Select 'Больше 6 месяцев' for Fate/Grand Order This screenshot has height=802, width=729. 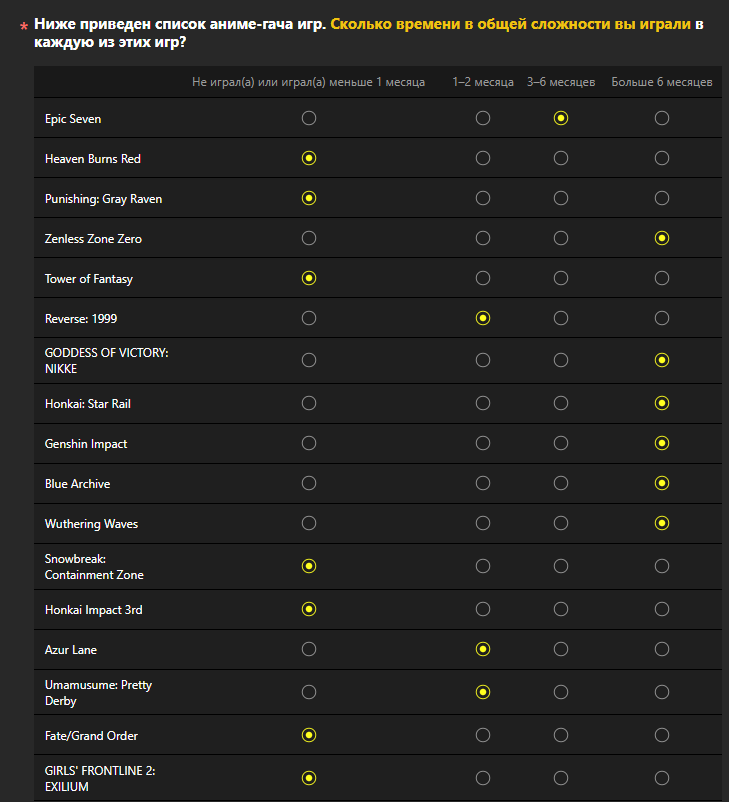point(661,735)
